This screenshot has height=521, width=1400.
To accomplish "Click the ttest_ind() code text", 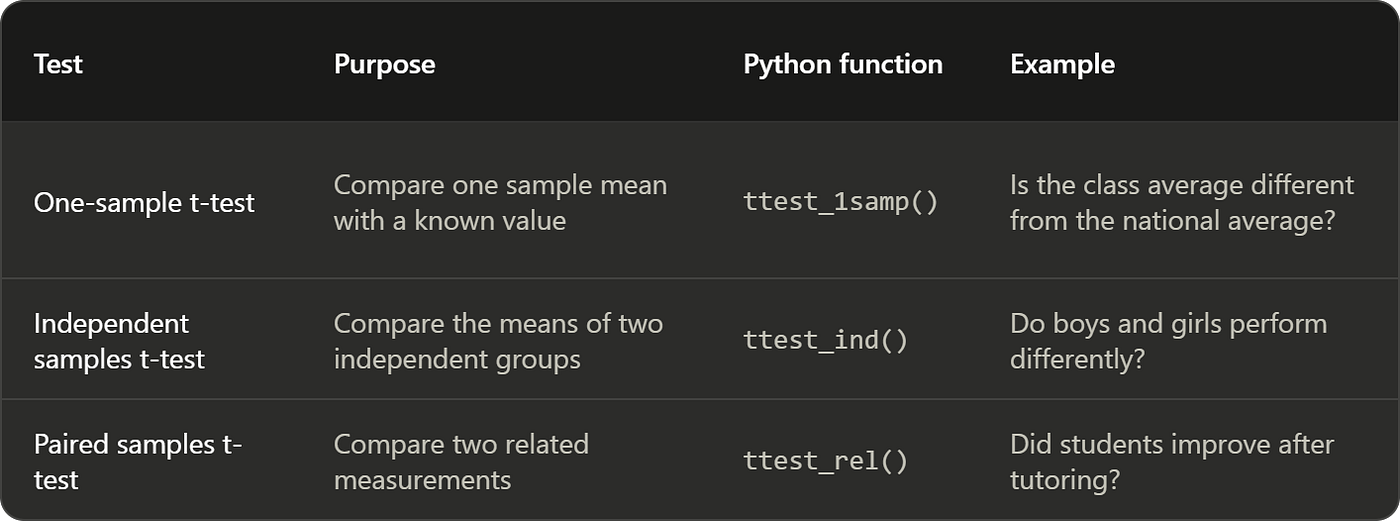I will [826, 341].
